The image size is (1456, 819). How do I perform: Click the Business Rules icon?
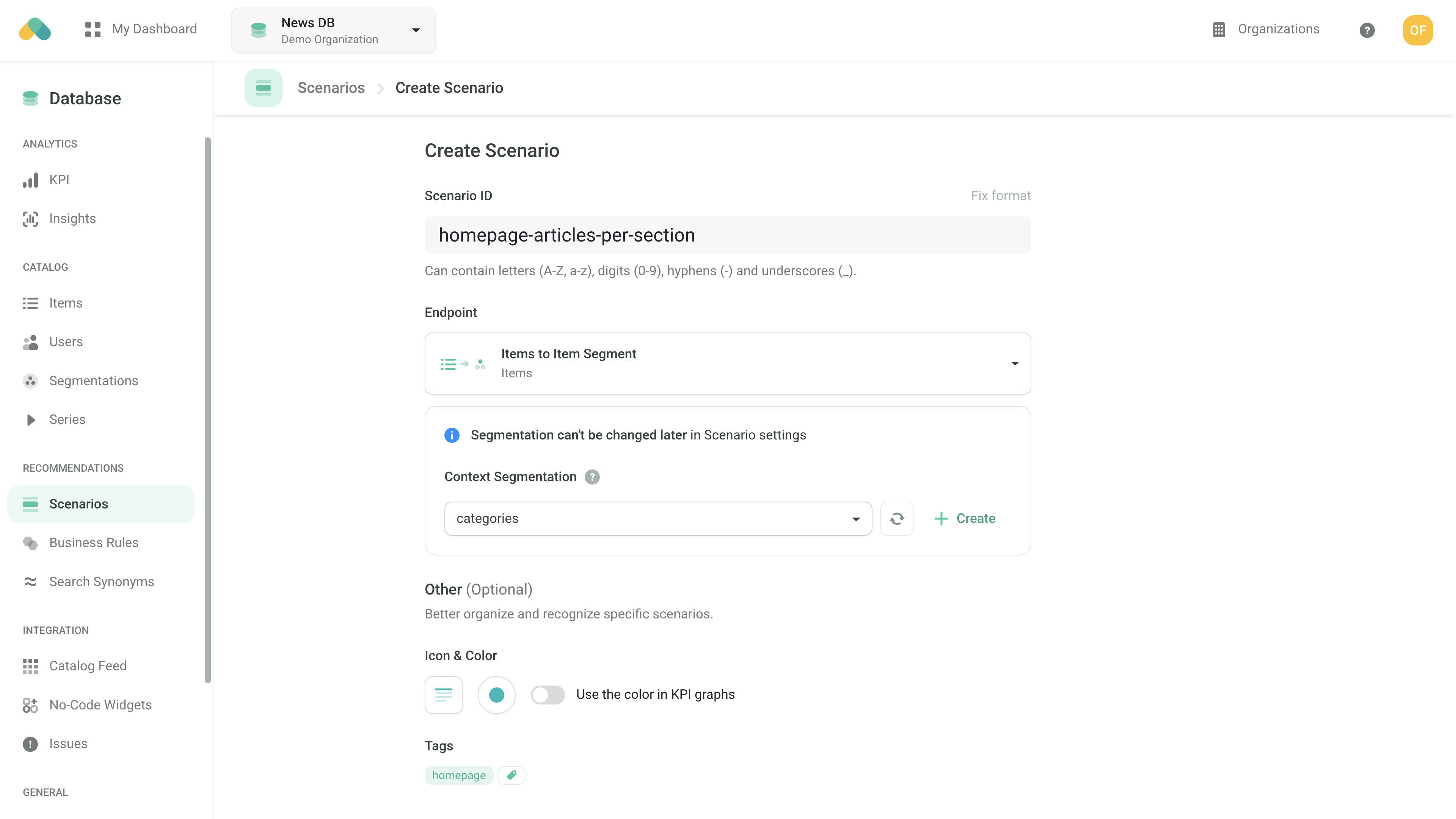coord(30,543)
